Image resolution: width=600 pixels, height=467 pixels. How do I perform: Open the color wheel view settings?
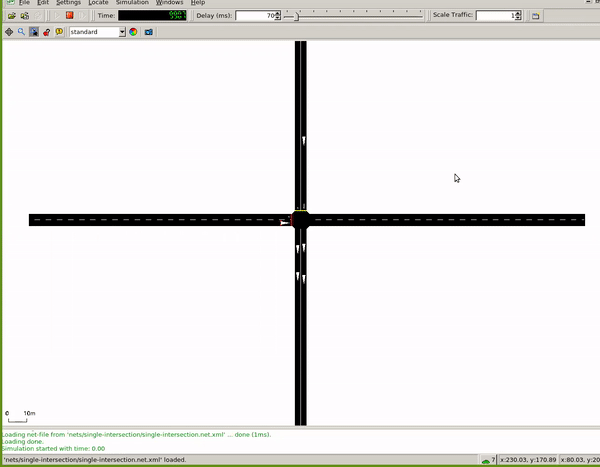(133, 32)
